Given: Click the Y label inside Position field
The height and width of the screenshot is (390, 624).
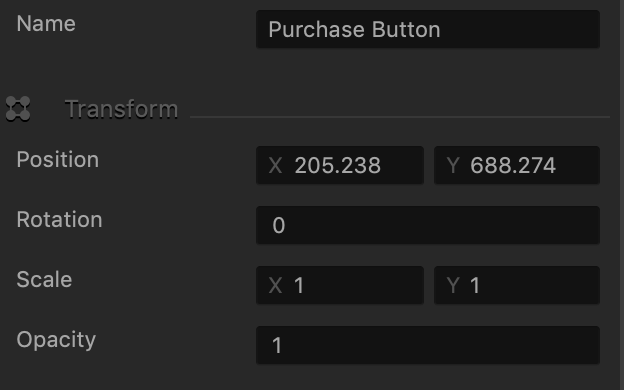Looking at the screenshot, I should coord(453,165).
